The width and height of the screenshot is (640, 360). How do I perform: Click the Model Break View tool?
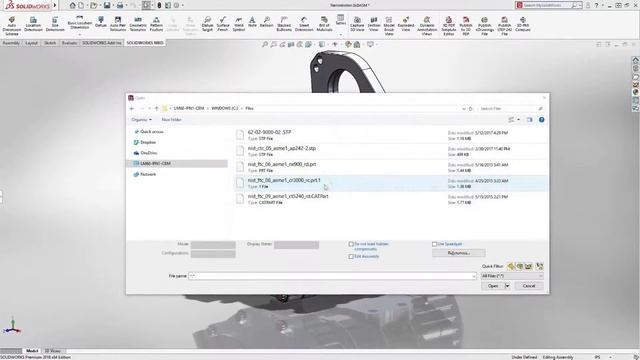click(x=389, y=26)
